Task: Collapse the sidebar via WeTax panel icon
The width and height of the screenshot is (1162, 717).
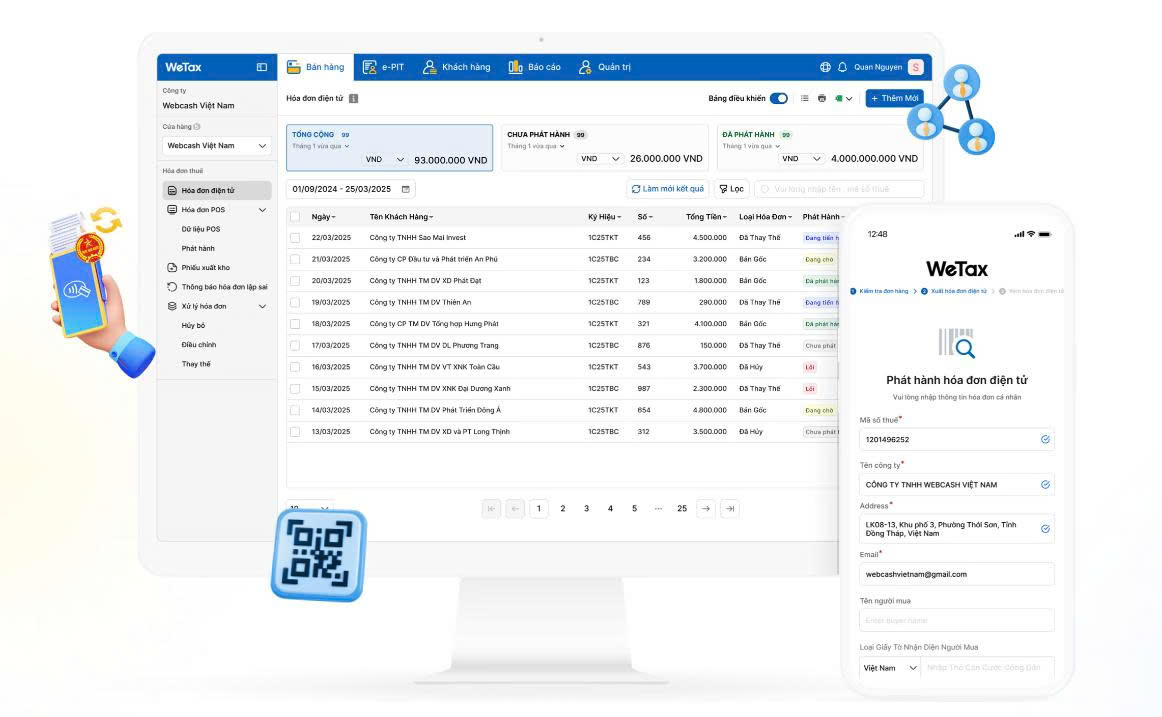Action: click(x=262, y=67)
